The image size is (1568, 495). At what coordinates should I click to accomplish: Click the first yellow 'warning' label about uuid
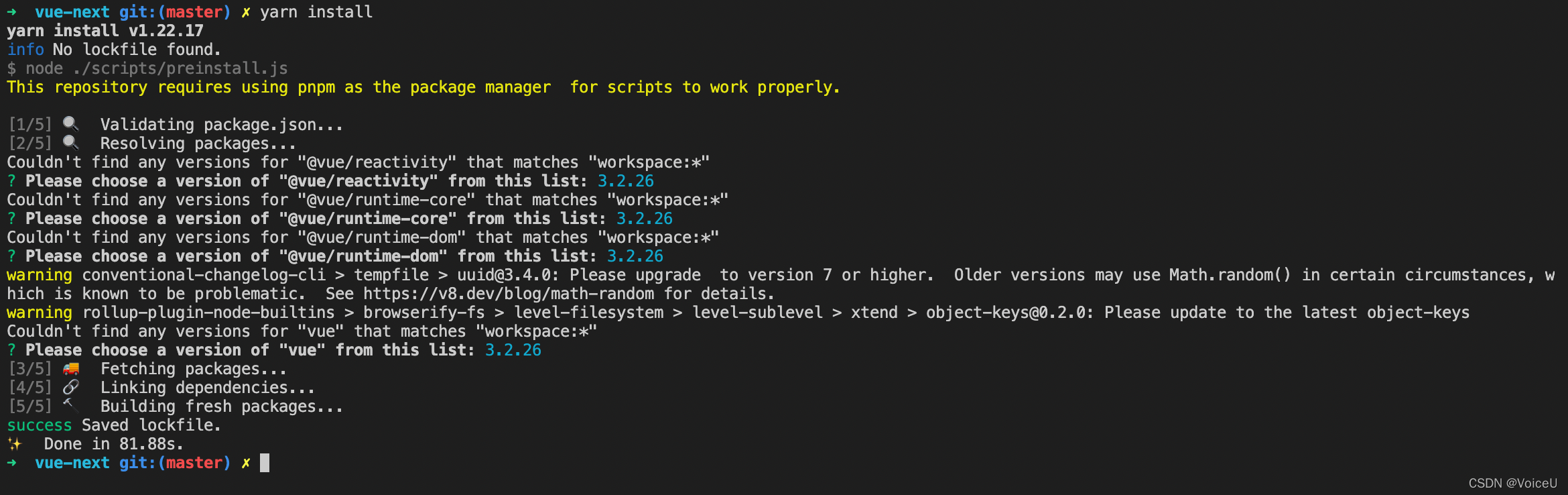tap(40, 275)
